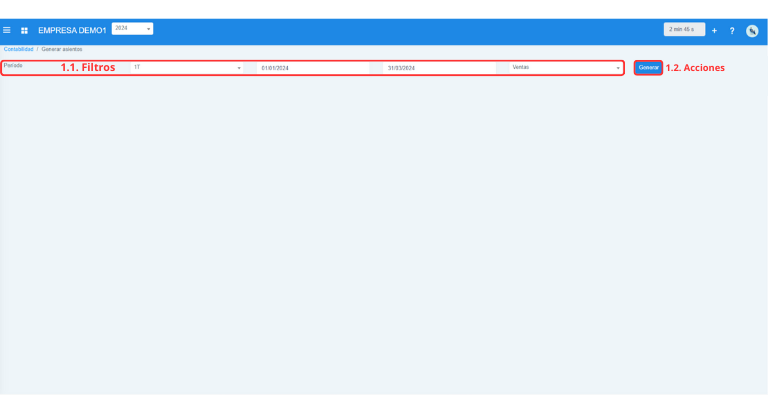Viewport: 768px width, 413px height.
Task: Click the 31/03/2024 end date field
Action: [436, 68]
